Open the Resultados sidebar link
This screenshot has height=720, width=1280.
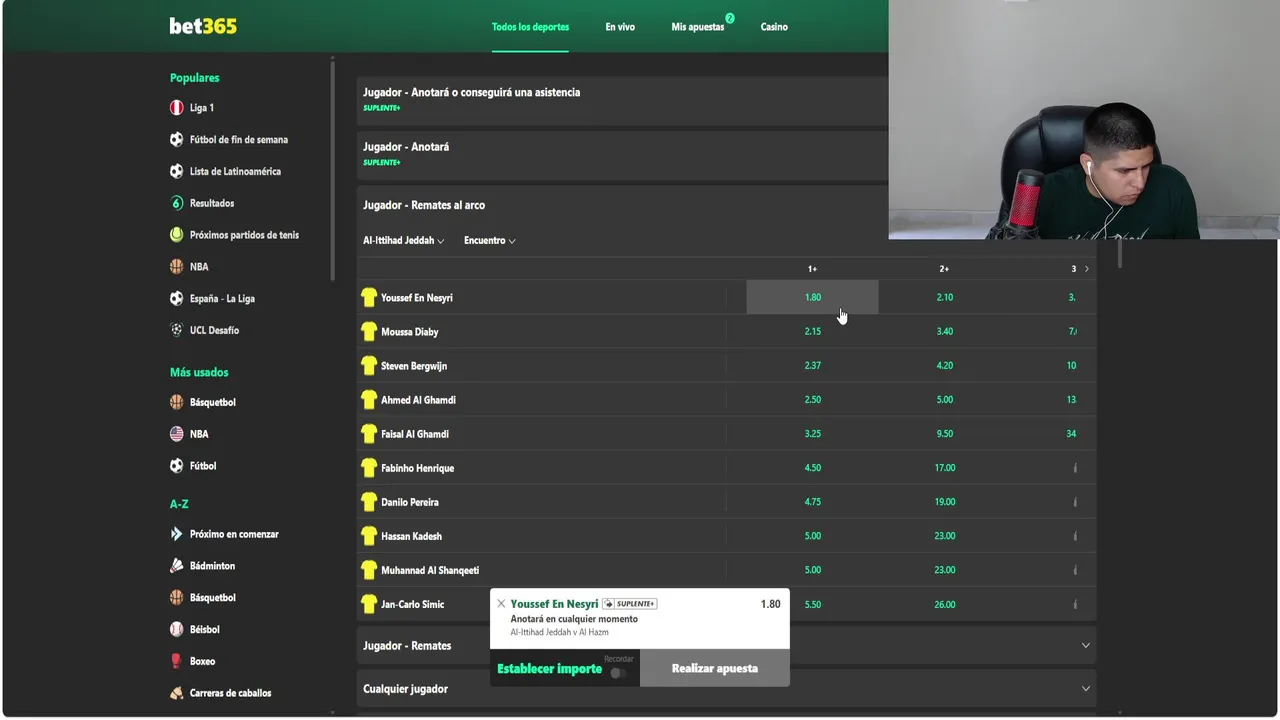212,203
